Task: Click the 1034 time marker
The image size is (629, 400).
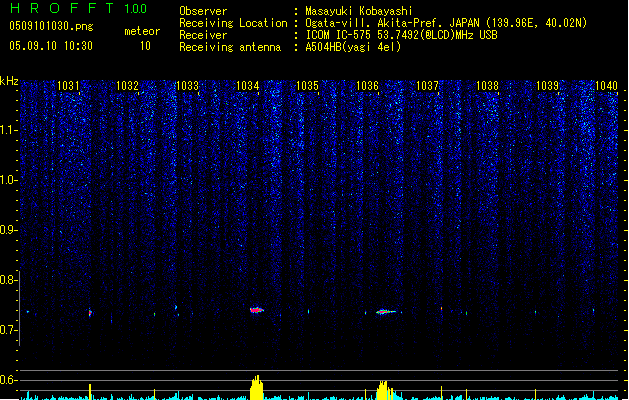Action: pos(248,85)
